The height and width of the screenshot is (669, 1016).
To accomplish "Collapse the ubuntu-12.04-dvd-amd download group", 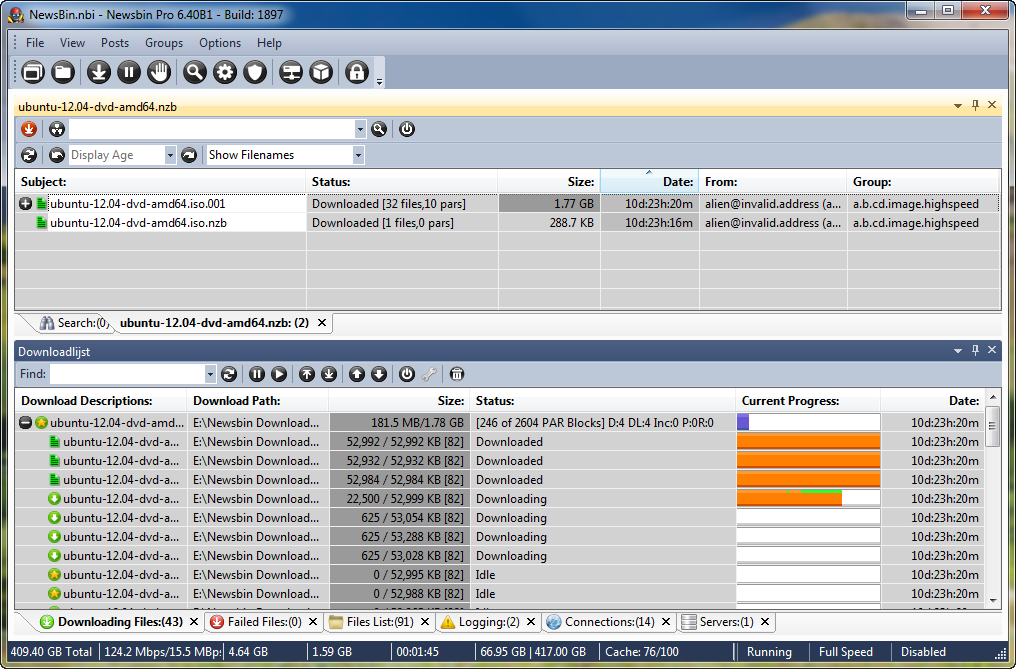I will [25, 423].
